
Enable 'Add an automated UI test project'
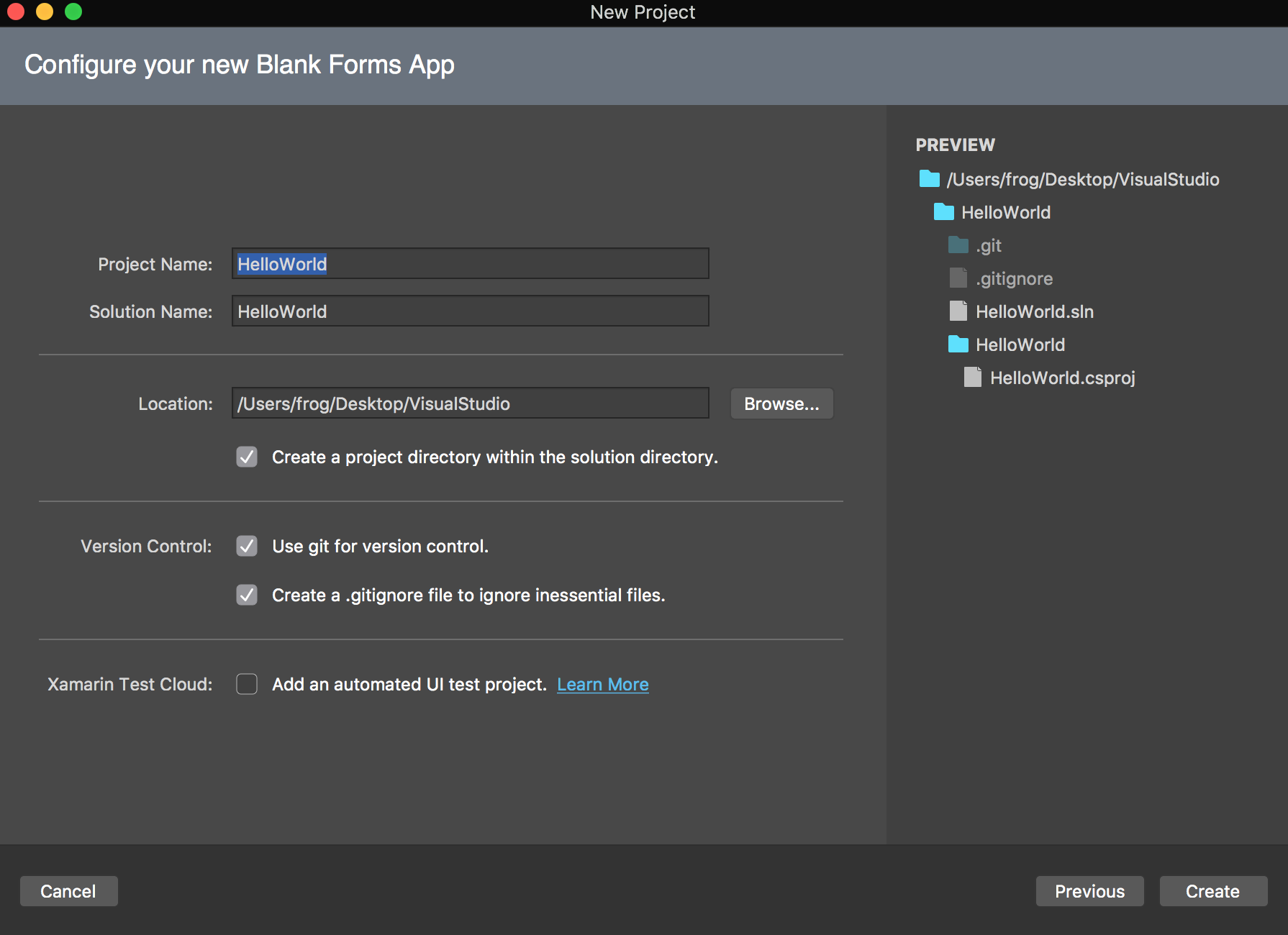[x=247, y=684]
